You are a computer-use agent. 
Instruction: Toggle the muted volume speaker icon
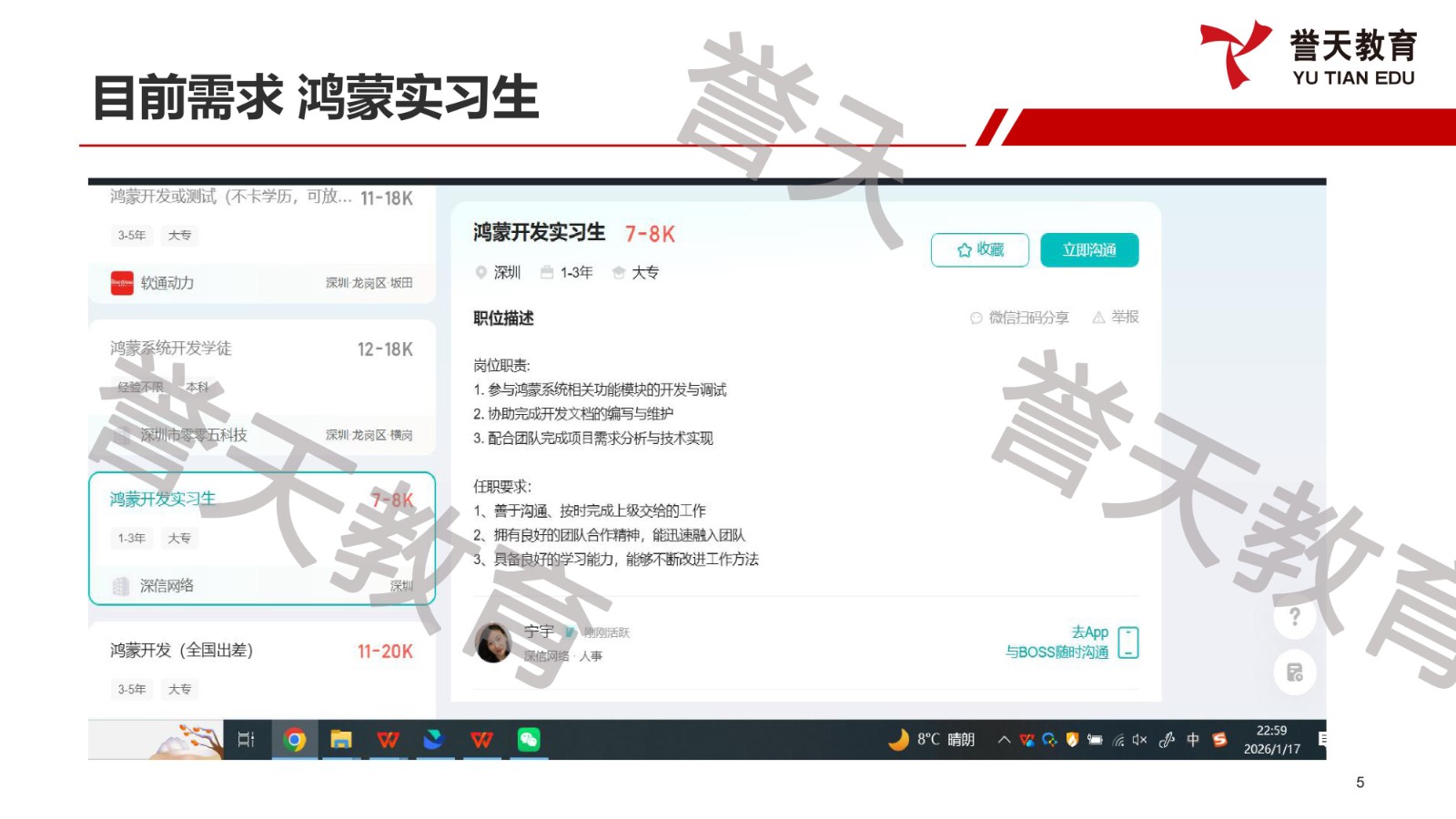click(x=1140, y=740)
